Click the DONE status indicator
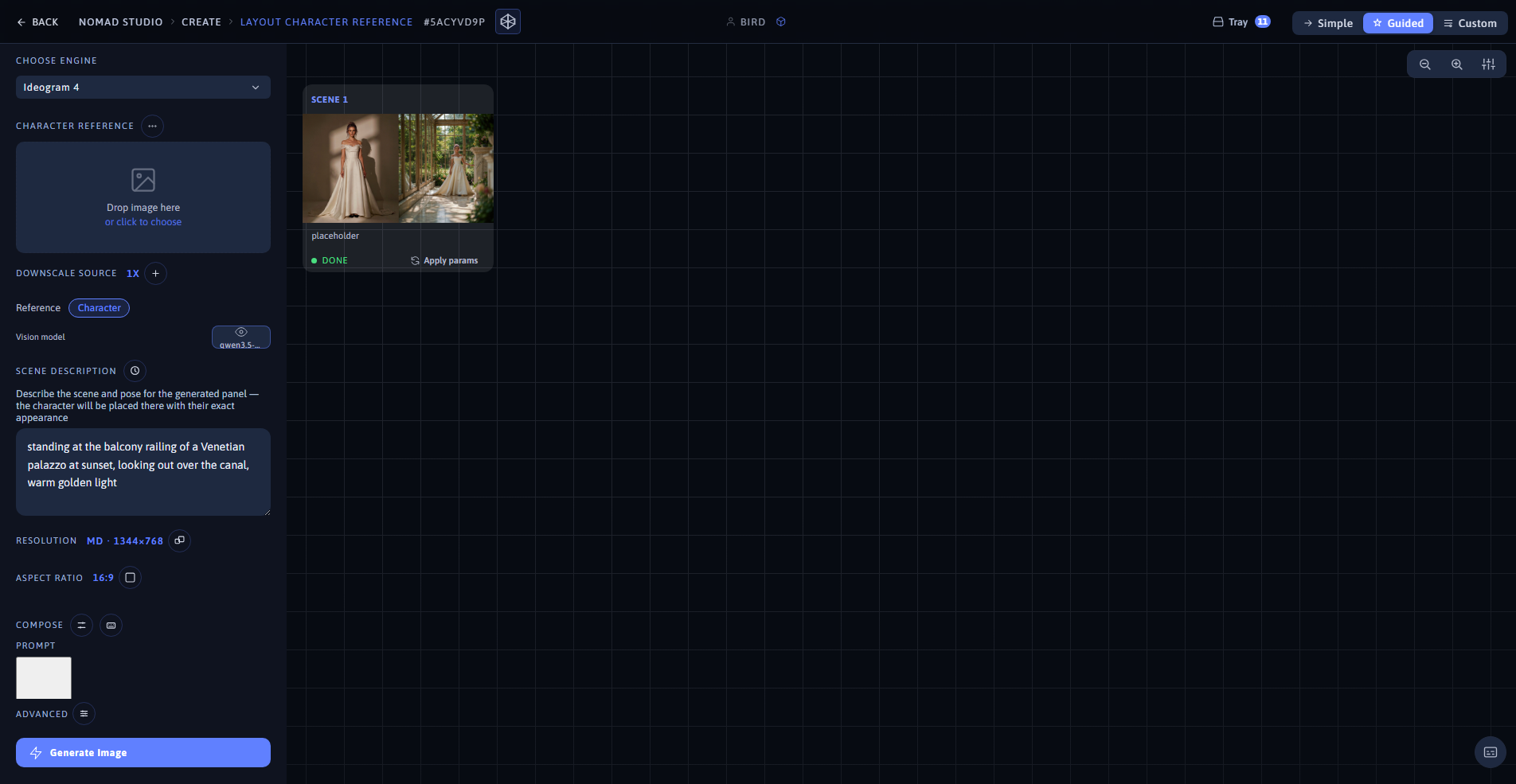Image resolution: width=1516 pixels, height=784 pixels. [x=330, y=260]
